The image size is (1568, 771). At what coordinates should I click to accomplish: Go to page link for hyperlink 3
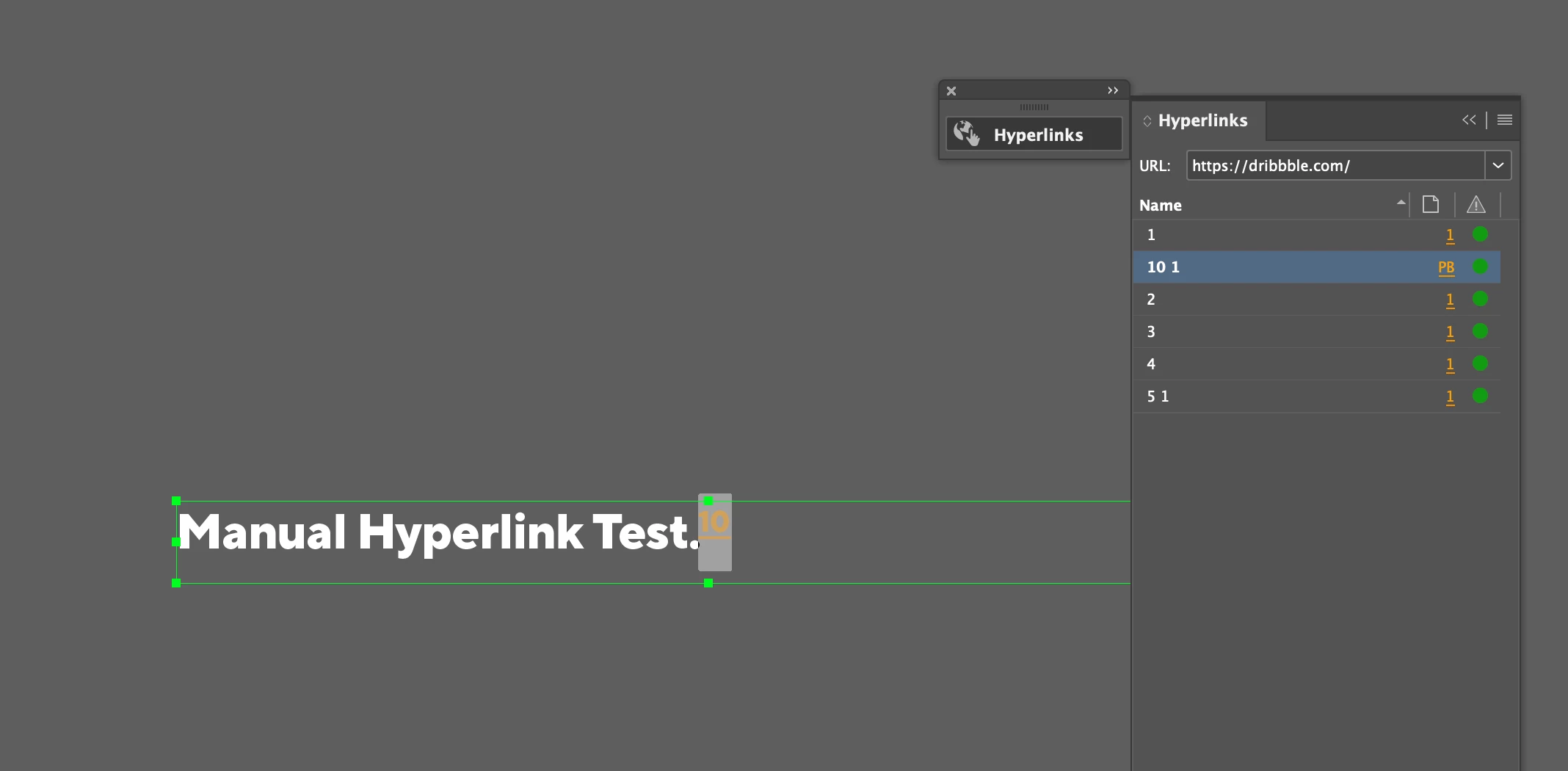1450,333
